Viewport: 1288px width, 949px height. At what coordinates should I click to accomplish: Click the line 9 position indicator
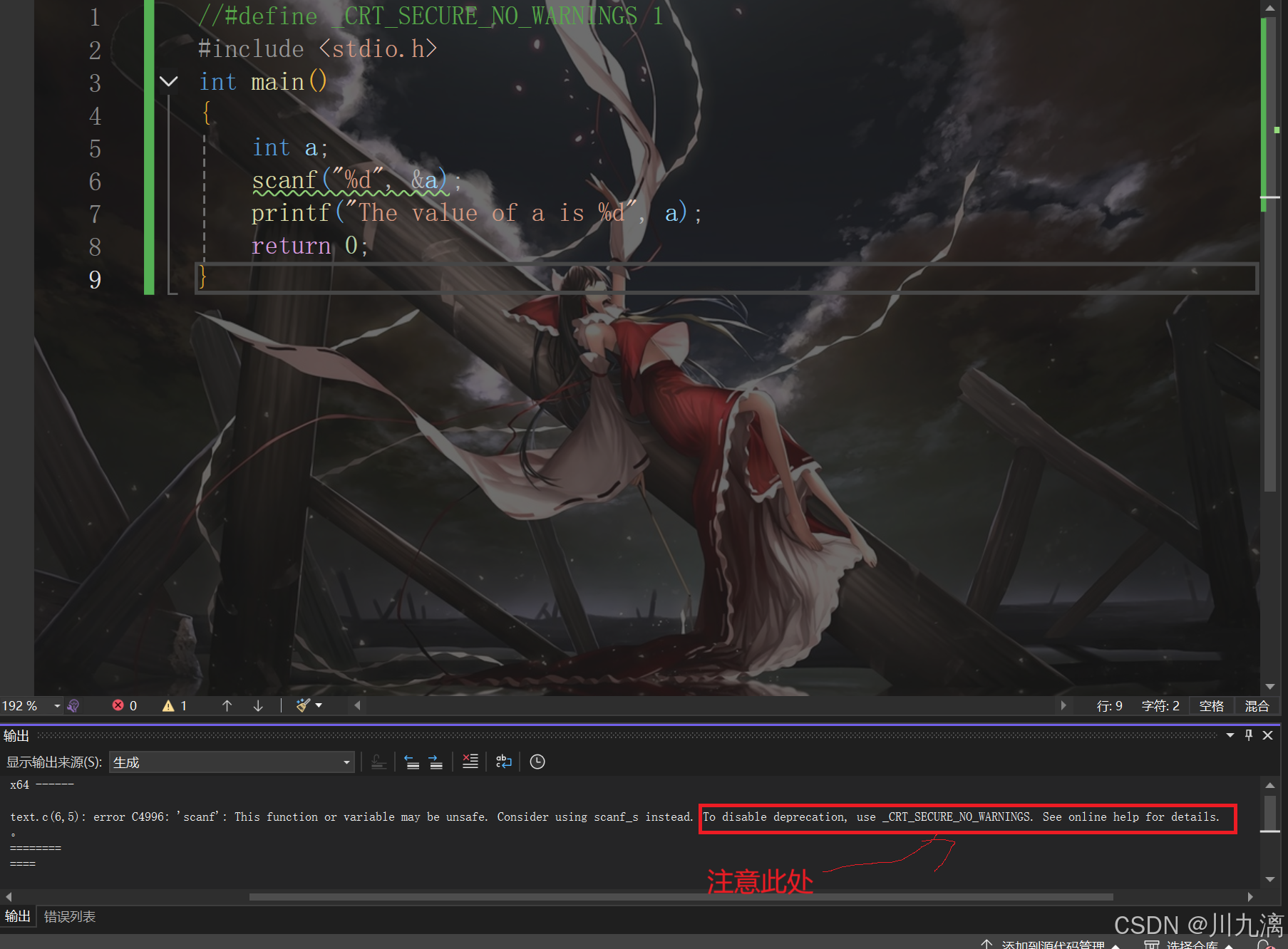(x=1109, y=705)
